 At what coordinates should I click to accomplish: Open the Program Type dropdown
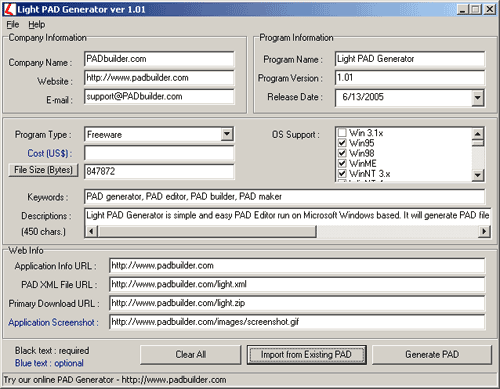pyautogui.click(x=227, y=134)
